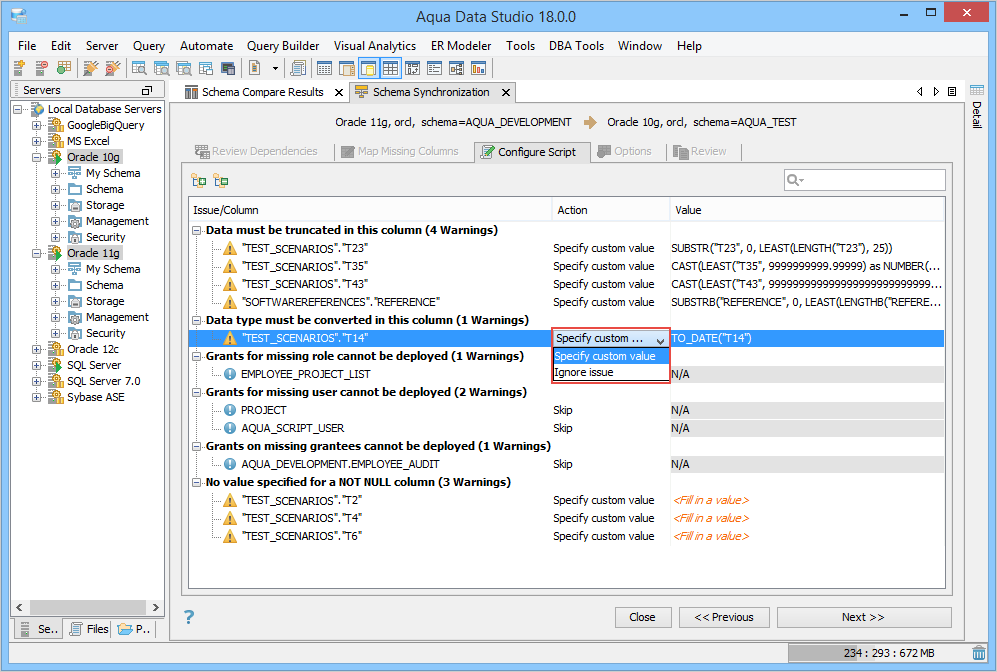
Task: Click the document icon in toolbar
Action: tap(254, 67)
